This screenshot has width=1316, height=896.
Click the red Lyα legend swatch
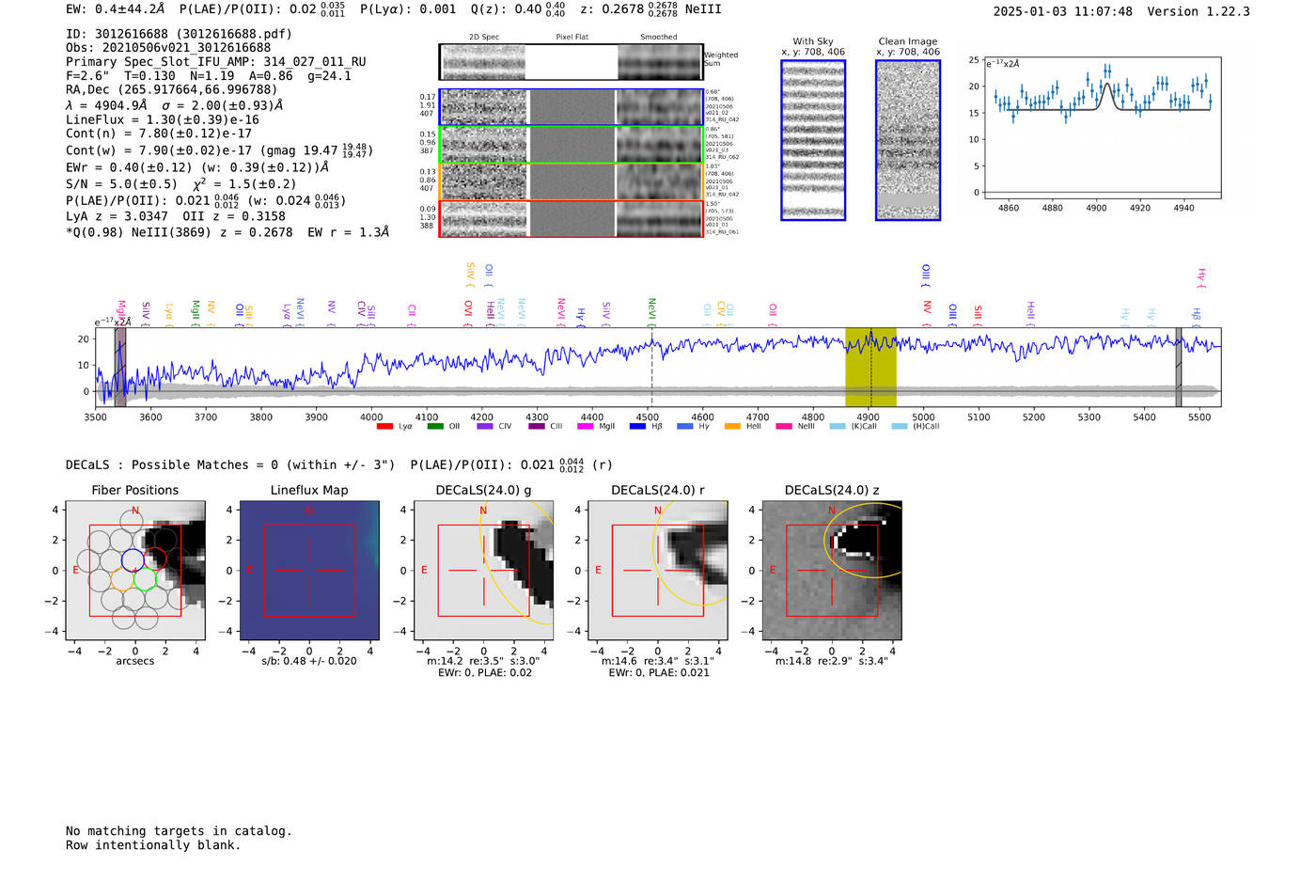pyautogui.click(x=384, y=426)
